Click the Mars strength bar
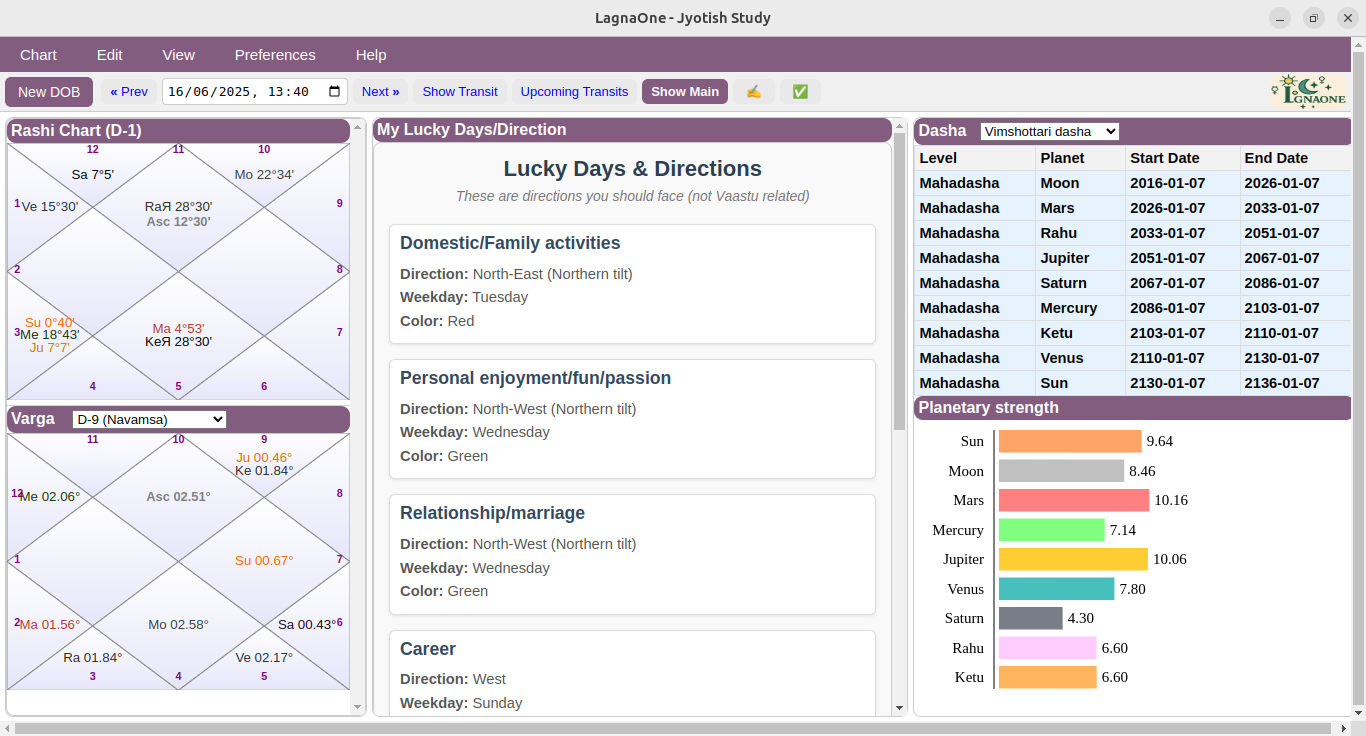 1074,500
